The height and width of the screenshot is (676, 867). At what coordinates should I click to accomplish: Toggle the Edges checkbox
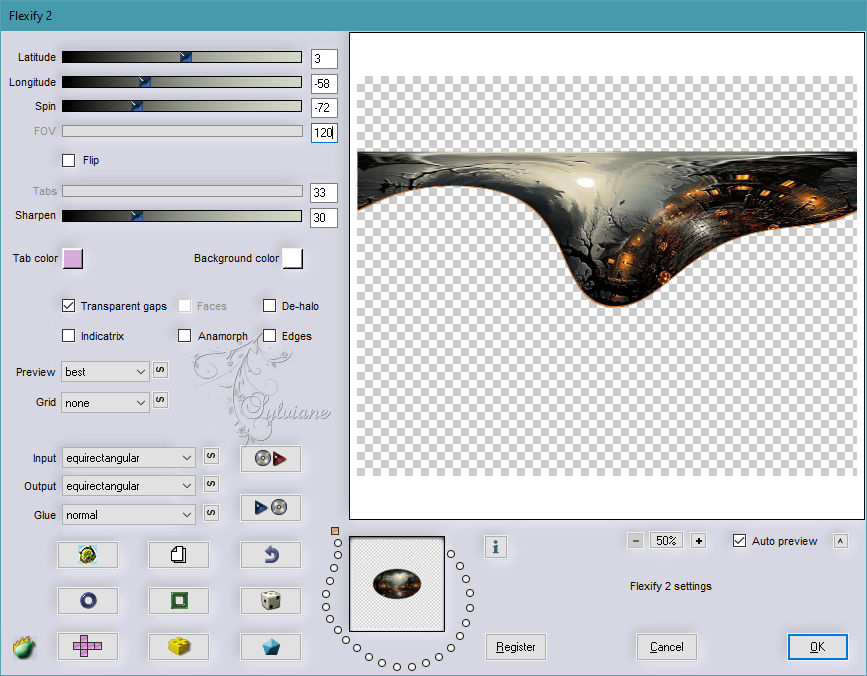coord(269,336)
